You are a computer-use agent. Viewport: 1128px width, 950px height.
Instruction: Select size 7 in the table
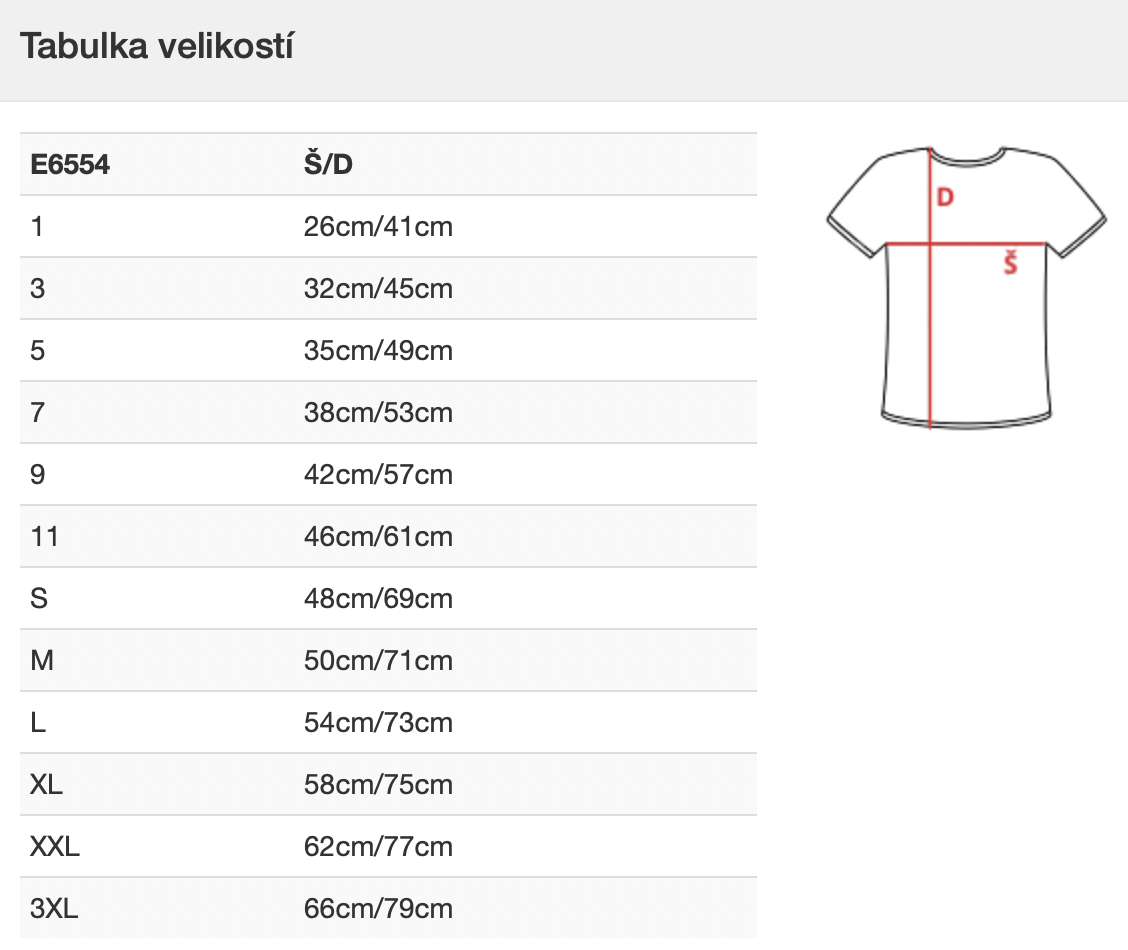click(x=37, y=412)
